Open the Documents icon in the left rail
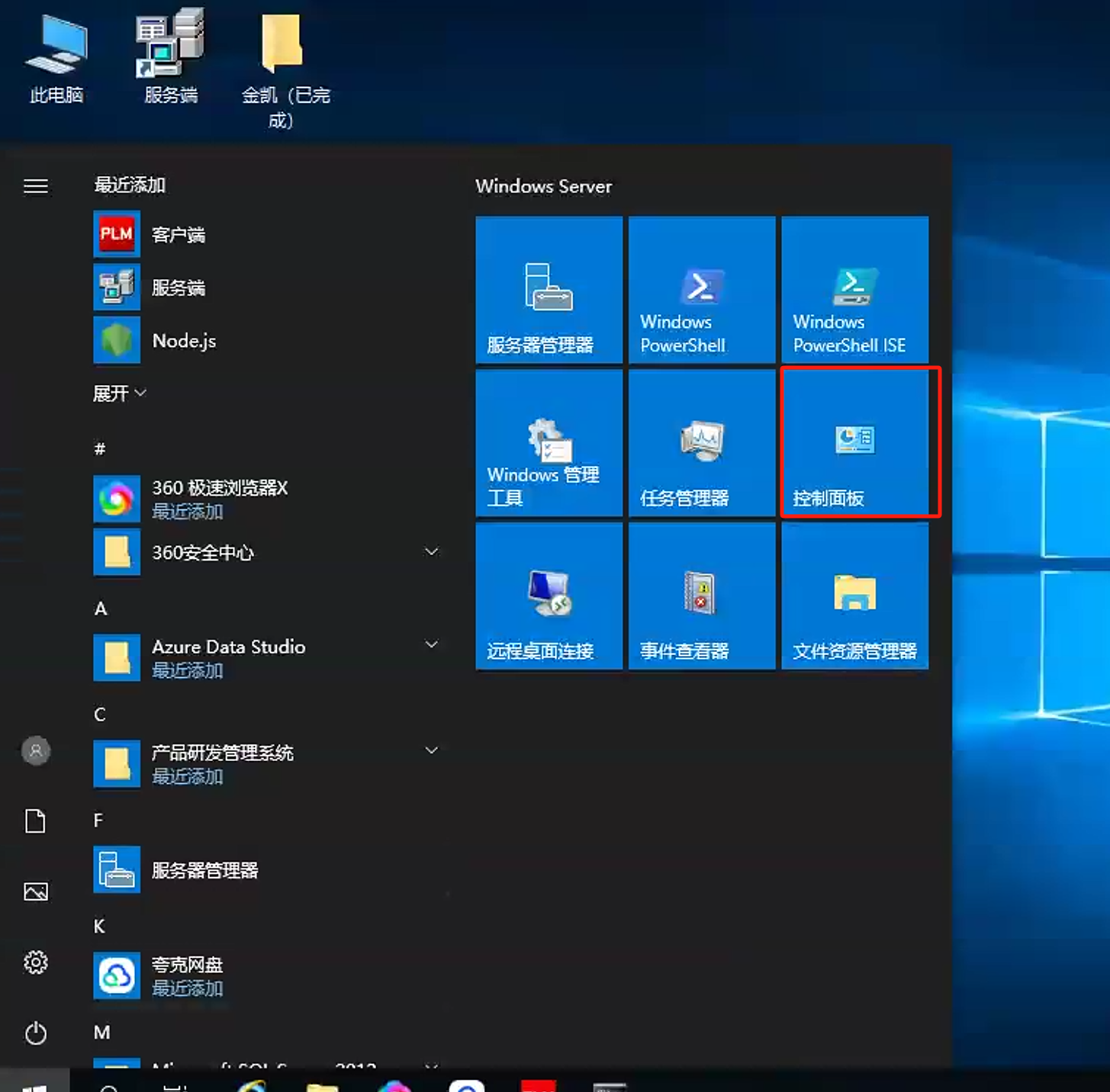 pos(36,821)
